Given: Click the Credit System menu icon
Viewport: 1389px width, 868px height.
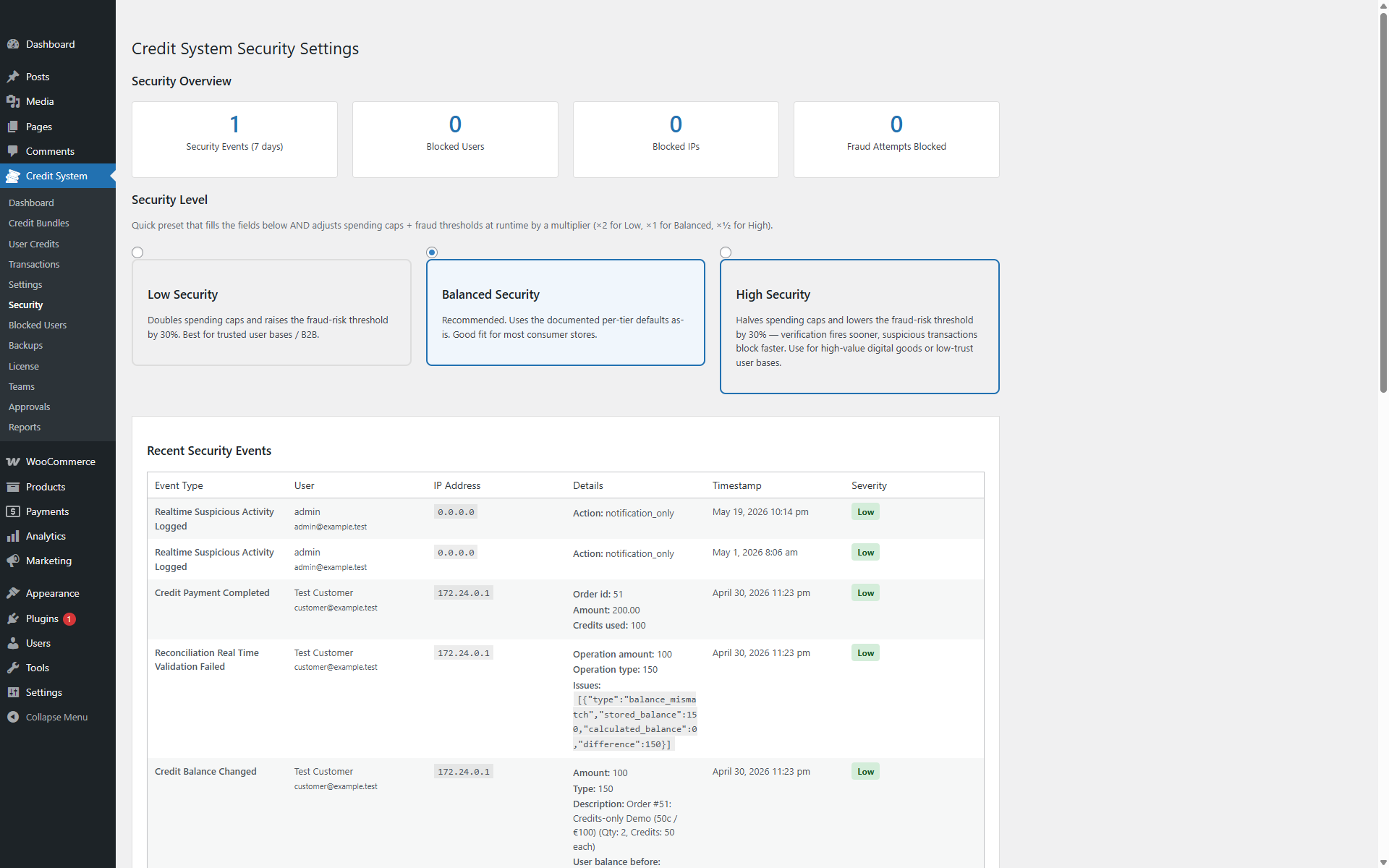Looking at the screenshot, I should click(x=13, y=176).
